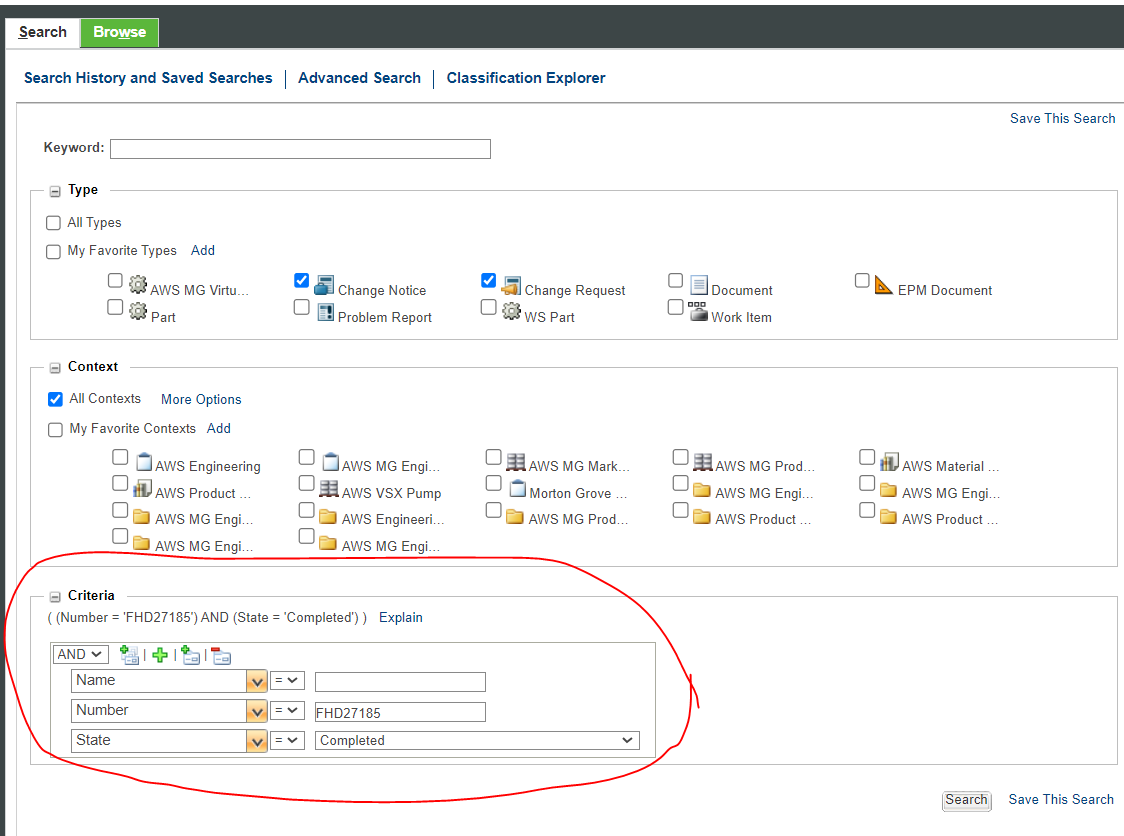
Task: Click the EPM Document type icon
Action: [883, 284]
